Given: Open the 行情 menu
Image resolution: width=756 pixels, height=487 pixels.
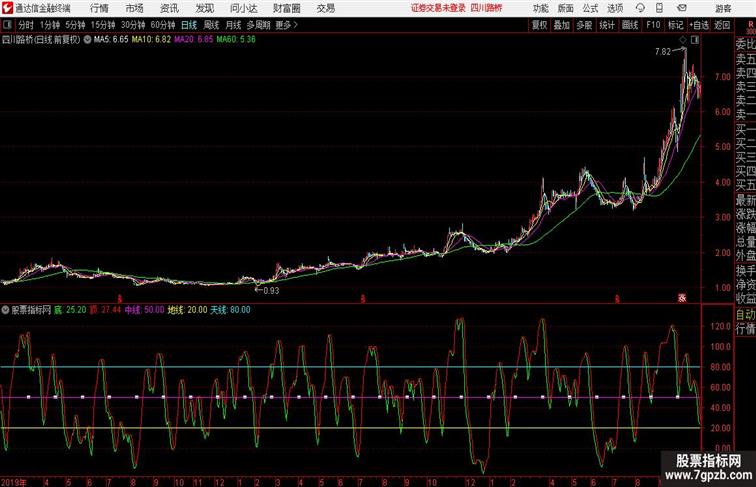Looking at the screenshot, I should click(100, 8).
